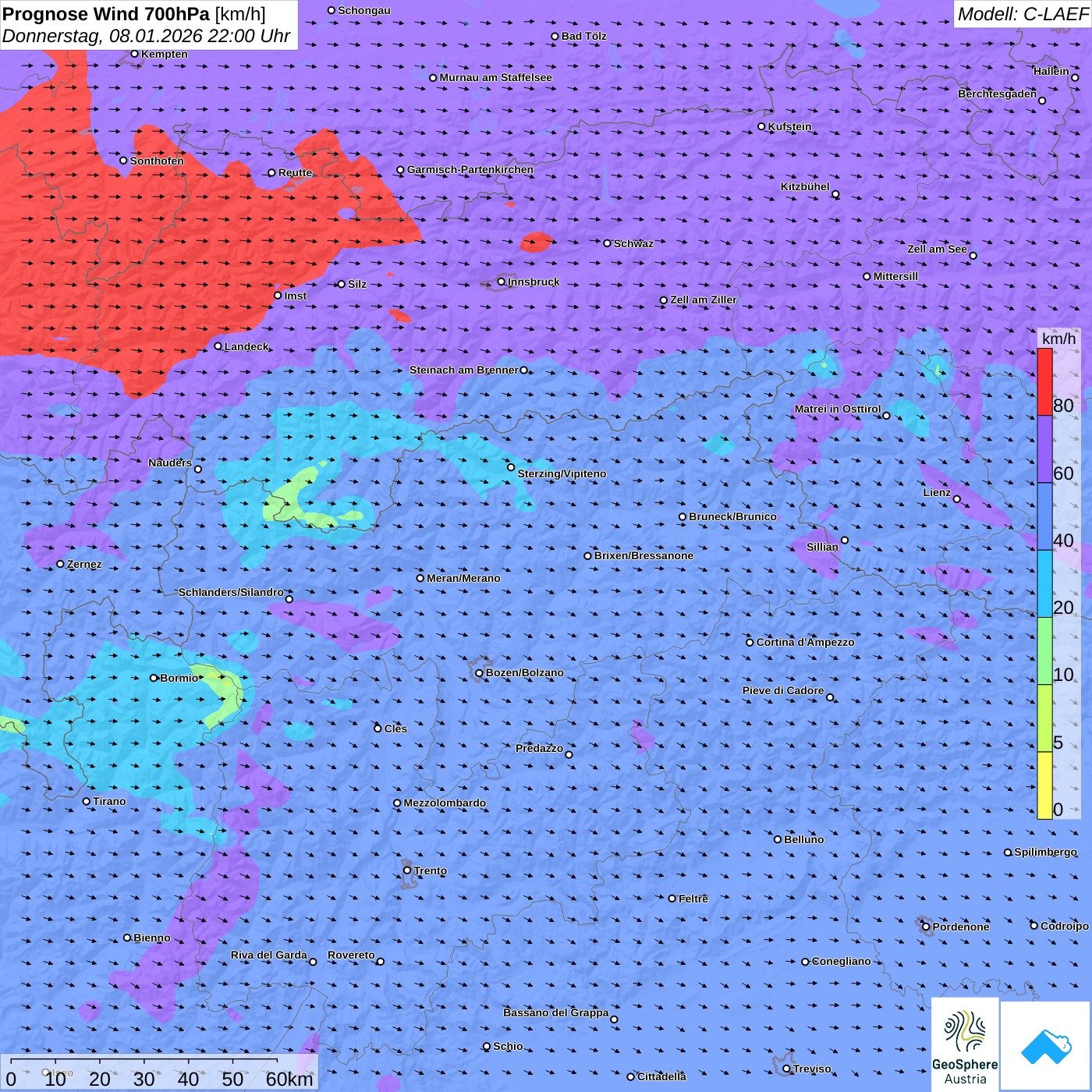Click the 'Mittersill' label
Viewport: 1092px width, 1092px height.
896,276
